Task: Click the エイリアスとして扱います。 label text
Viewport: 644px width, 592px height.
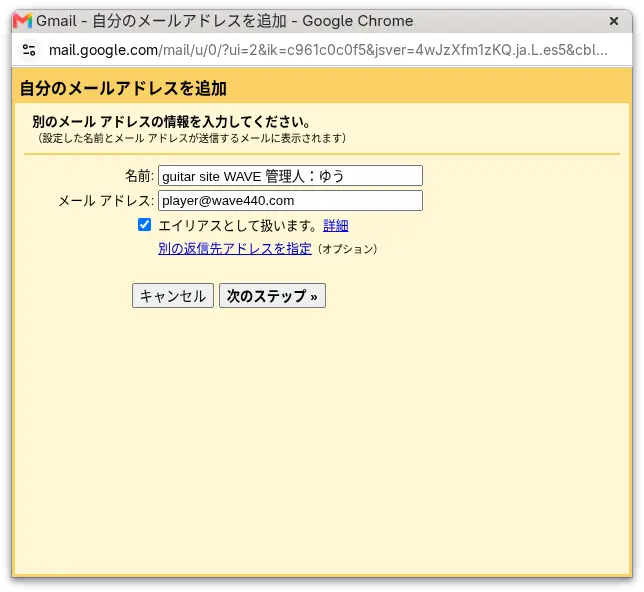Action: point(238,226)
